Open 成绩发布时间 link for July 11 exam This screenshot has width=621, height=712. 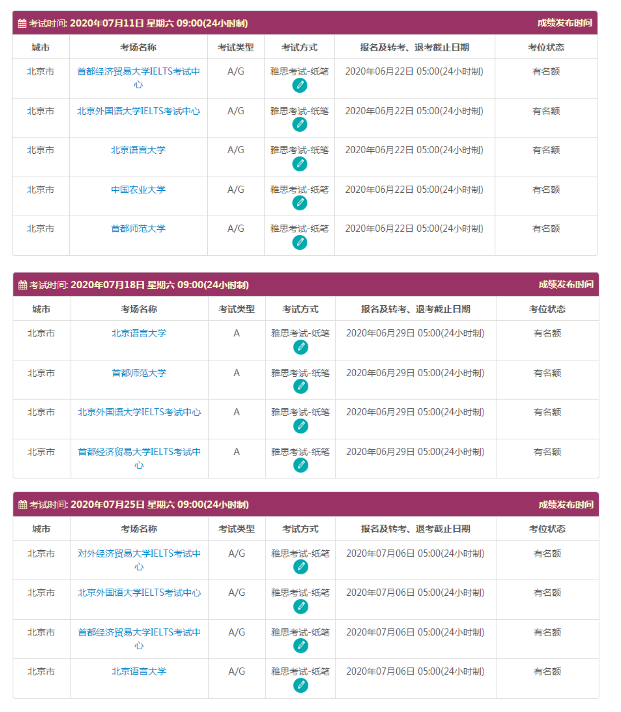tap(565, 22)
